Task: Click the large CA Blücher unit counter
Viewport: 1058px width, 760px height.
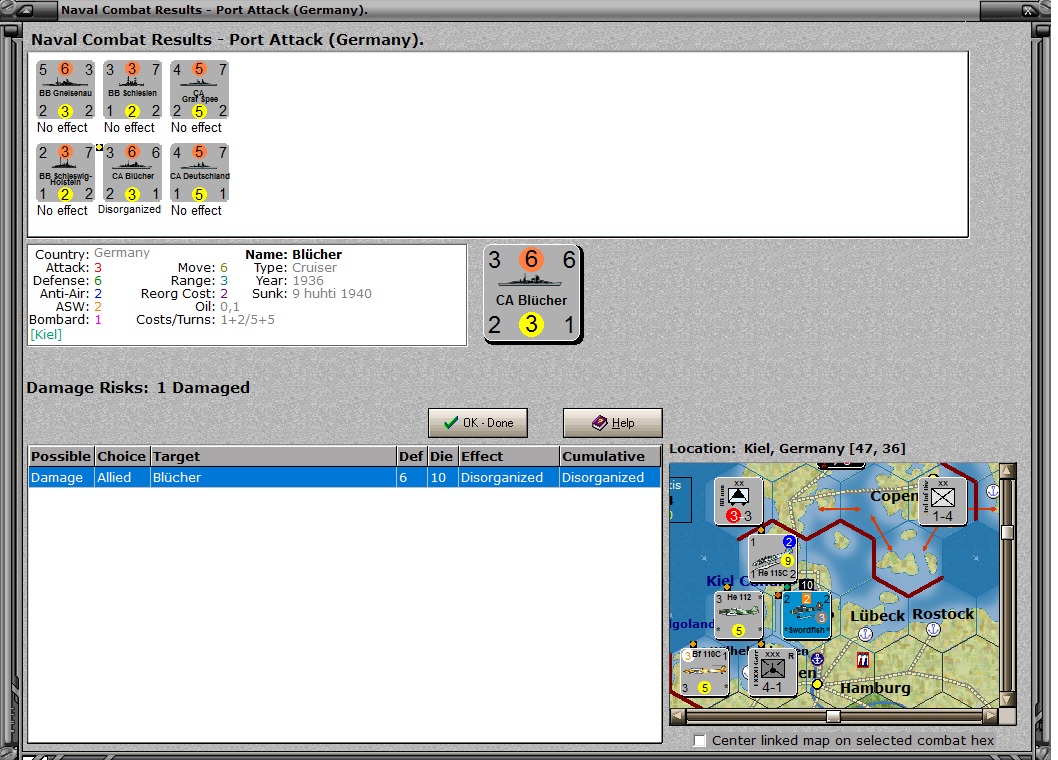Action: tap(533, 294)
